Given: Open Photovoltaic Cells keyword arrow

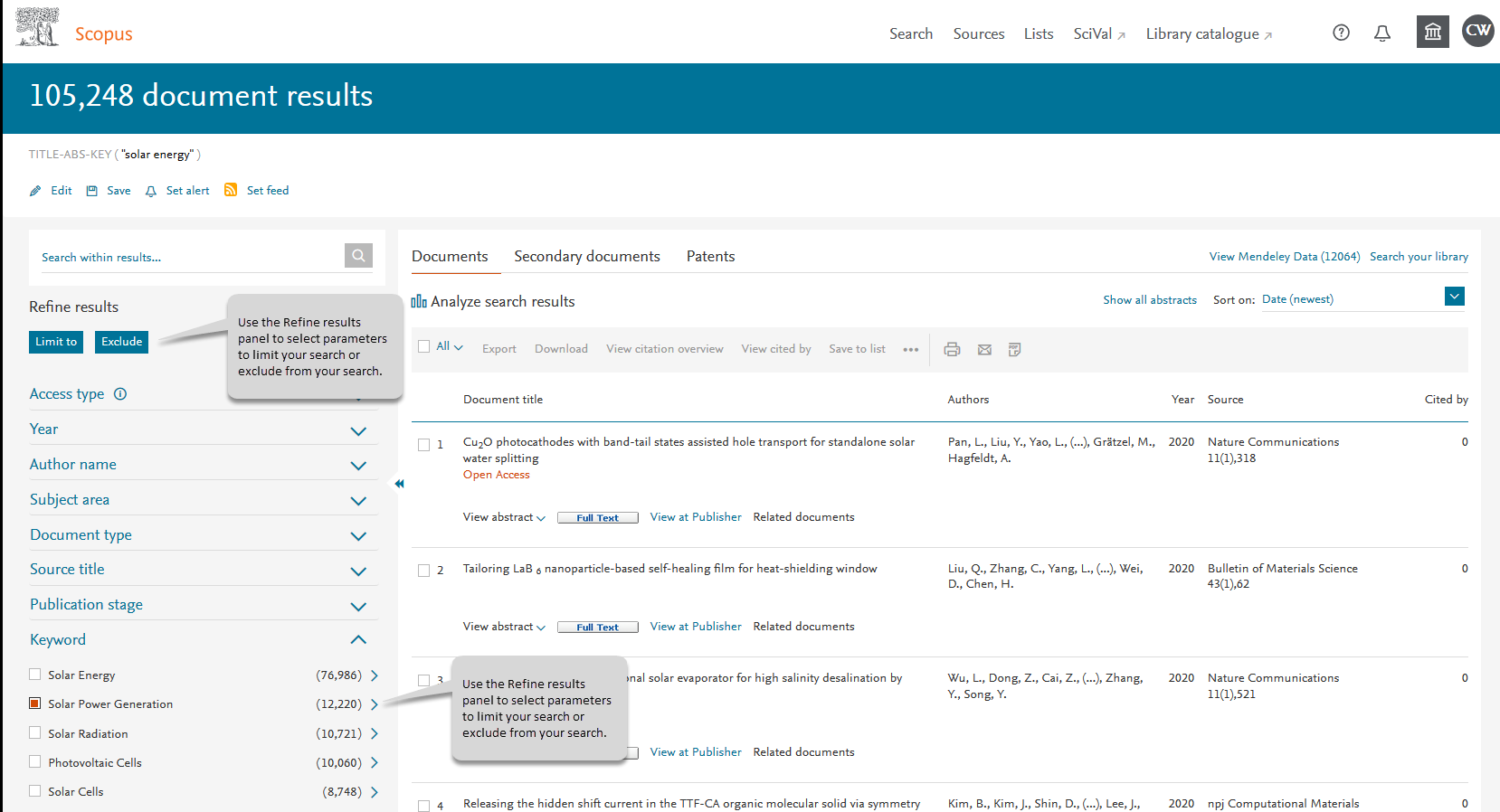Looking at the screenshot, I should [x=375, y=763].
